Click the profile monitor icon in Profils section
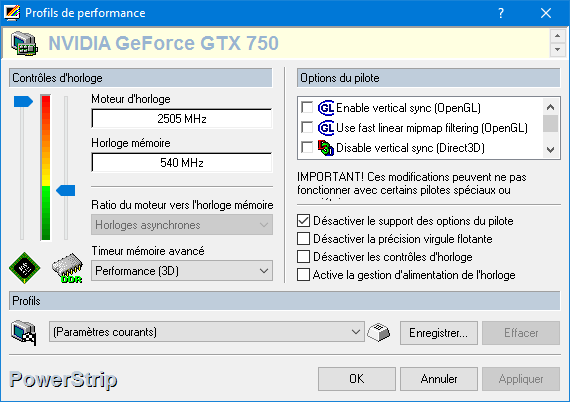570x402 pixels. 24,333
